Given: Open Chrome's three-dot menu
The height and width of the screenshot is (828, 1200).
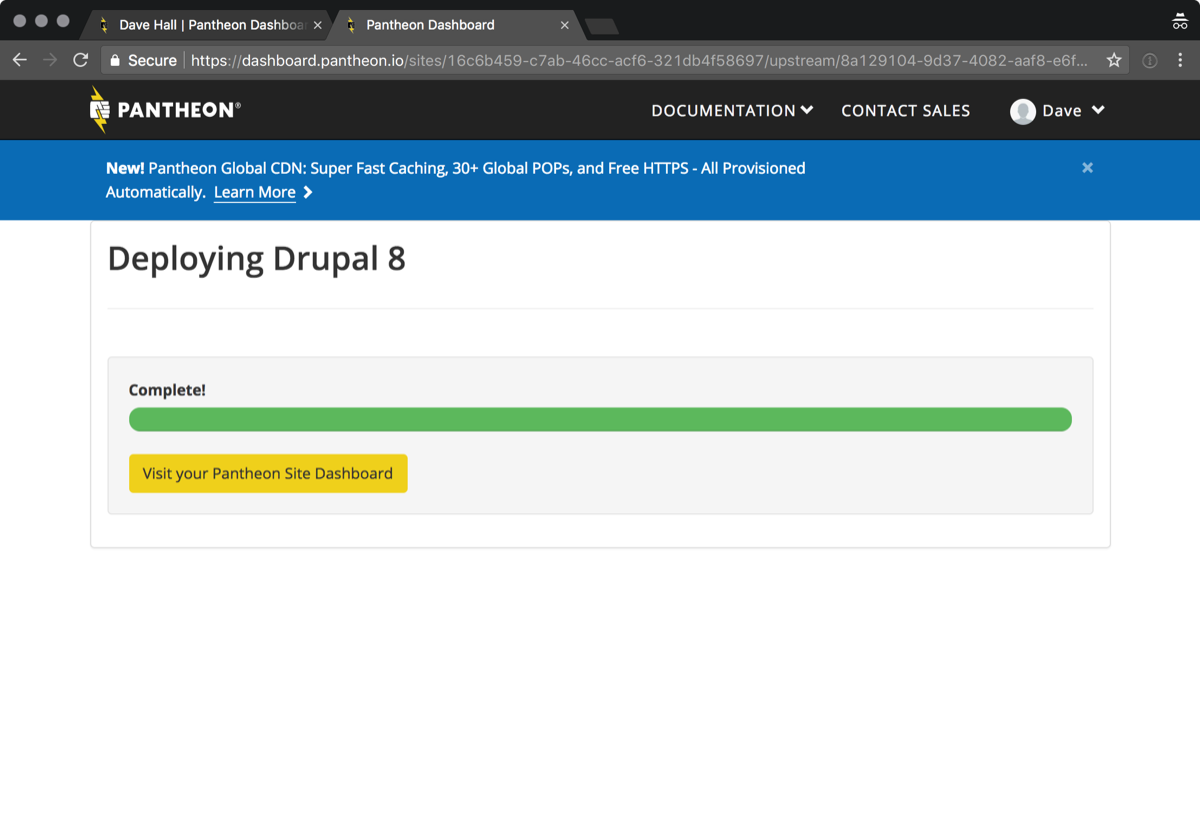Looking at the screenshot, I should tap(1180, 61).
